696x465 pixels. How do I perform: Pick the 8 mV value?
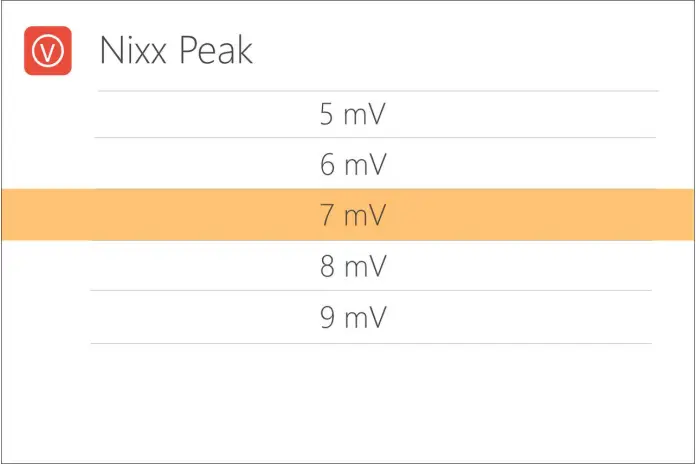[352, 267]
